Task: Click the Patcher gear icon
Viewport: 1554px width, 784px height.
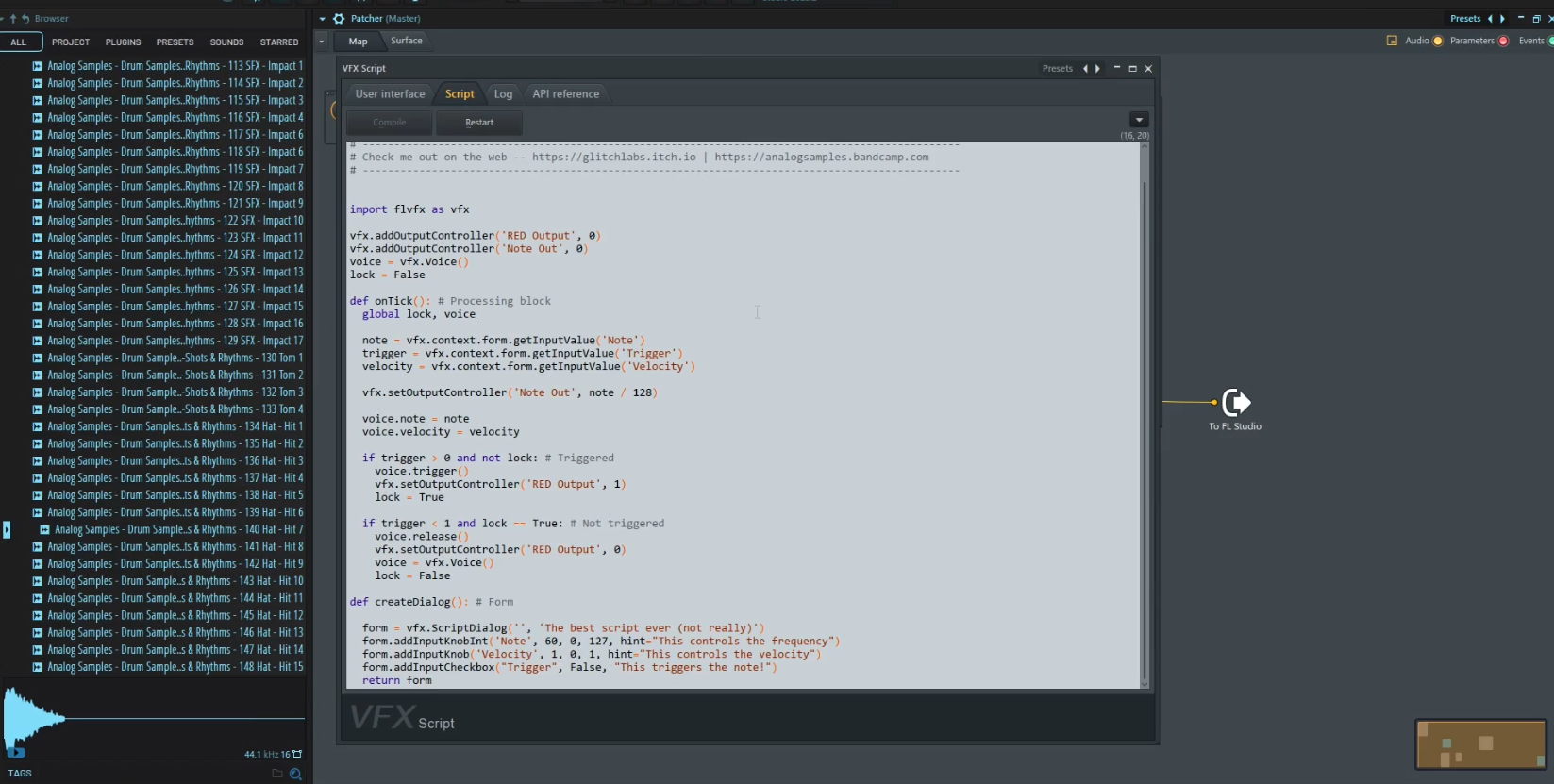Action: (x=339, y=19)
